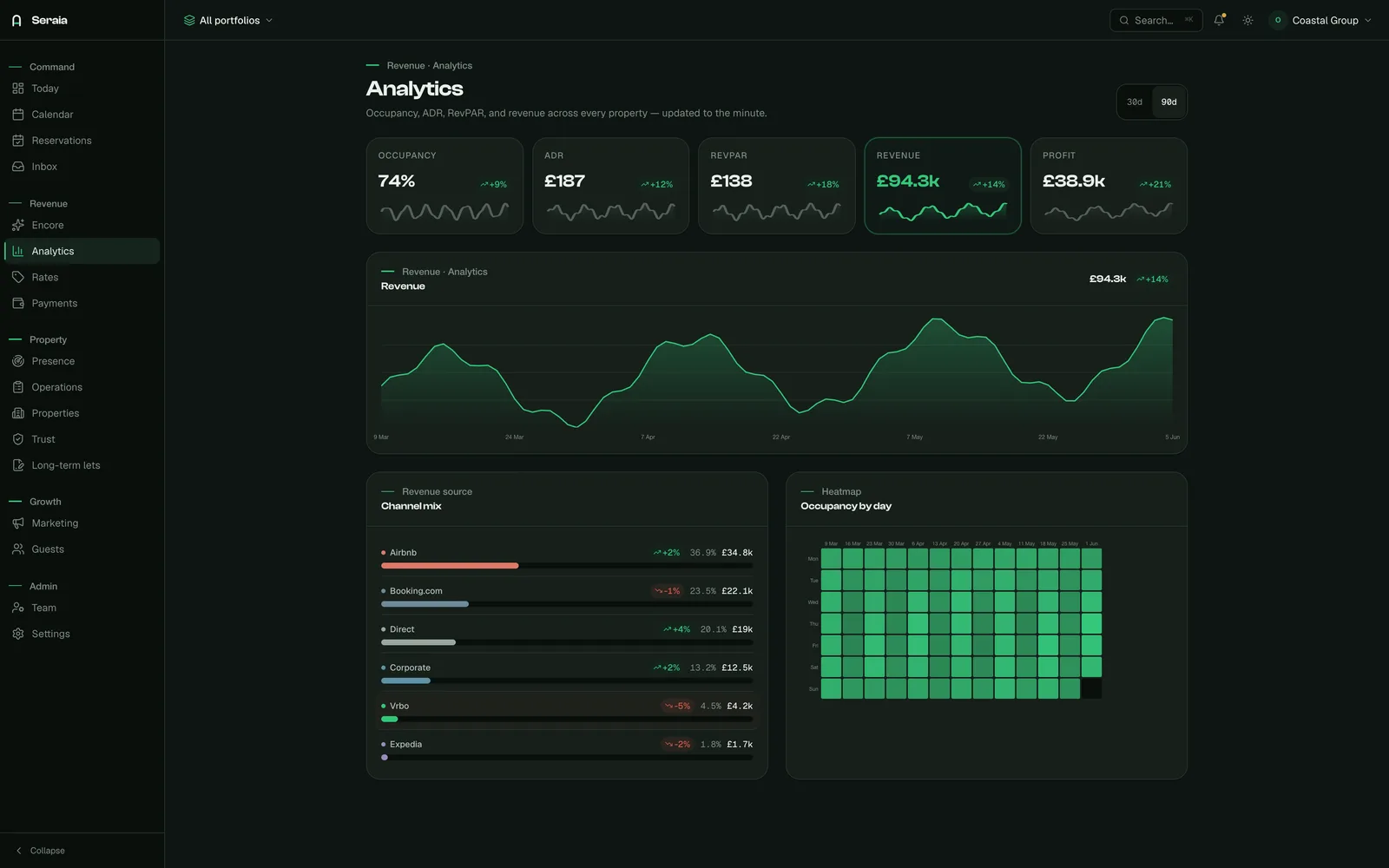The width and height of the screenshot is (1389, 868).
Task: Open the Guests label
Action: click(48, 549)
